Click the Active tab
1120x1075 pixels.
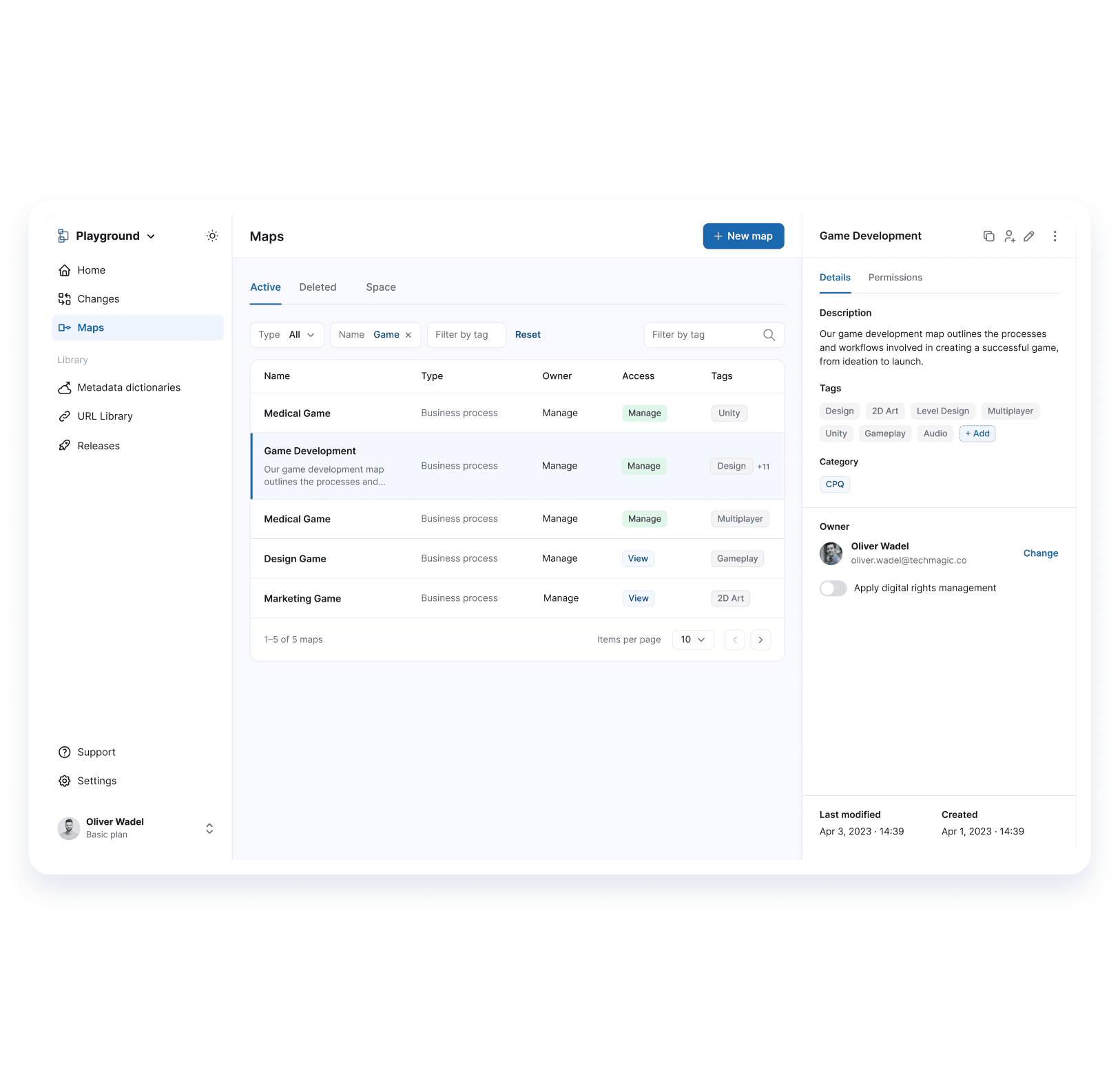tap(265, 287)
